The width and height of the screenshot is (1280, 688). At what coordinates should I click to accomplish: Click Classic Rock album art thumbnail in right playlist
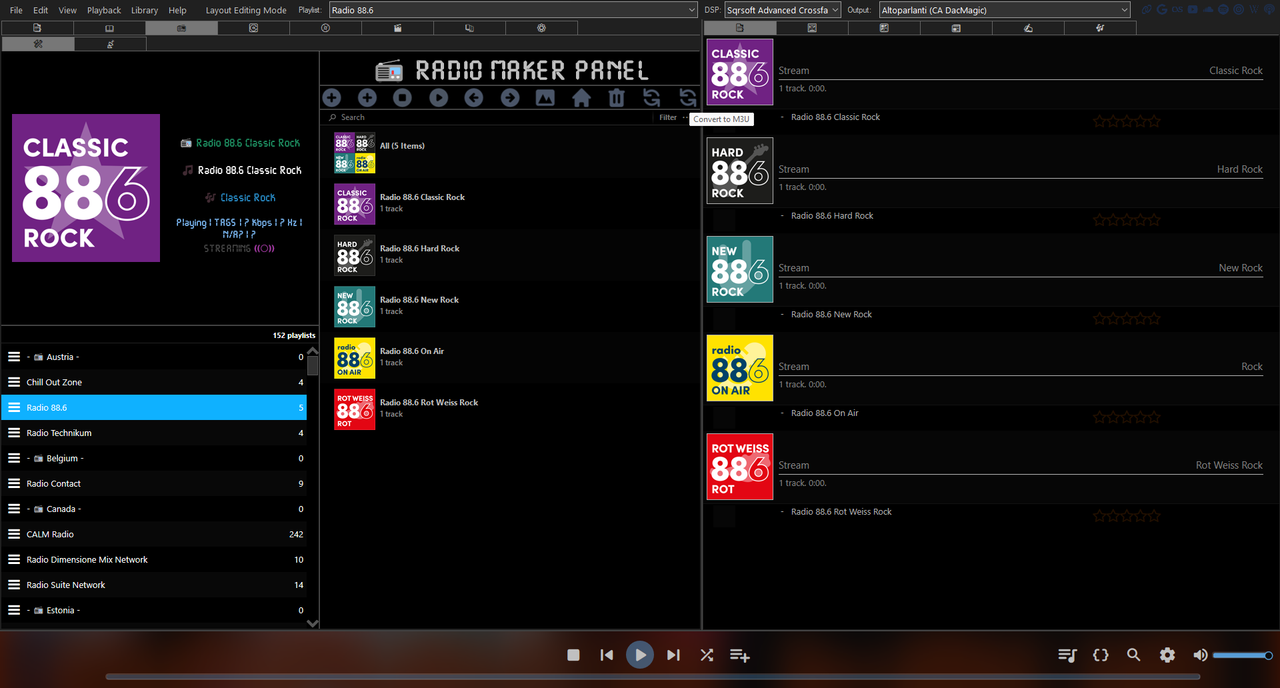point(740,72)
